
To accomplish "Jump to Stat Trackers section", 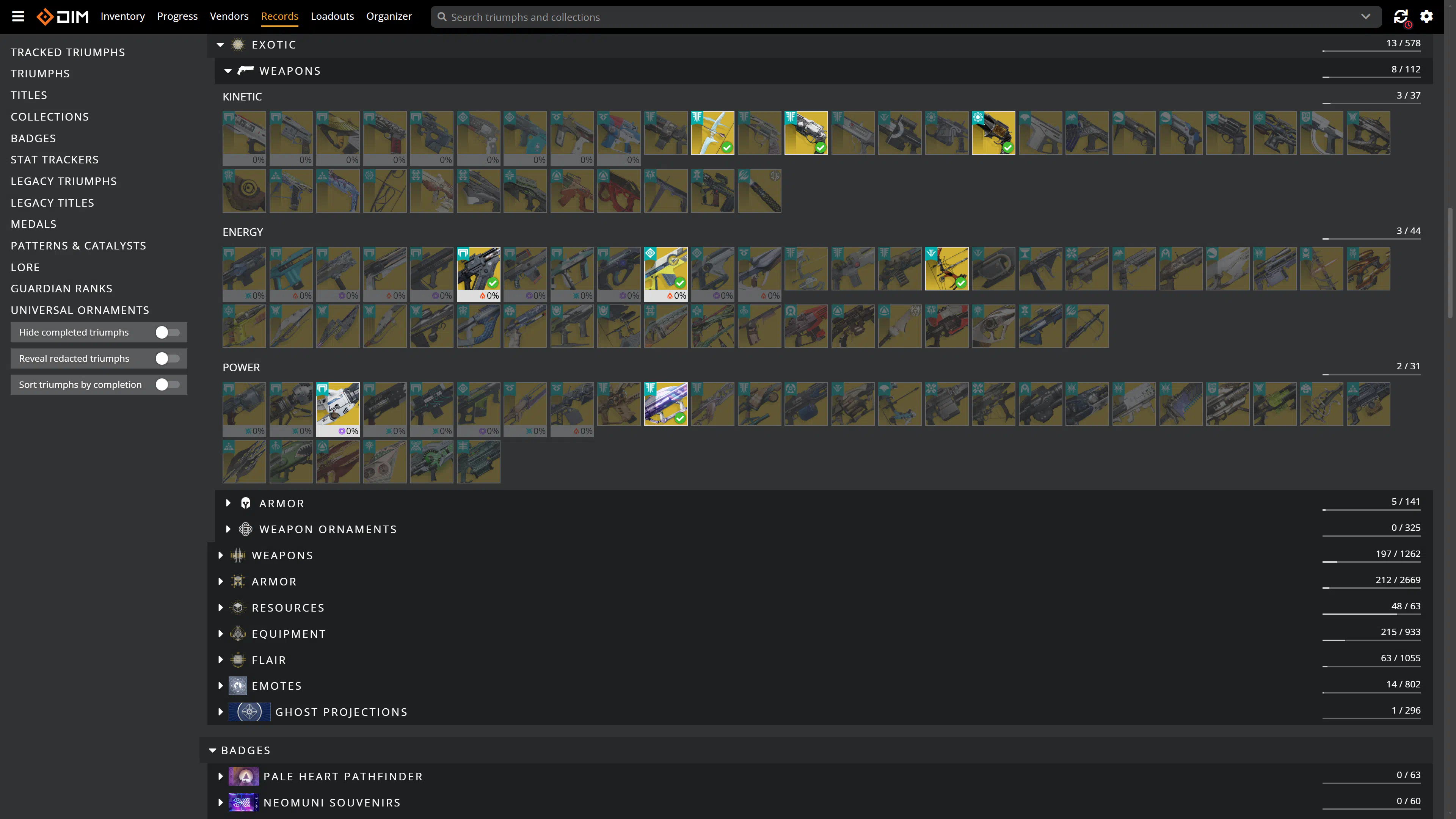I will pyautogui.click(x=54, y=160).
